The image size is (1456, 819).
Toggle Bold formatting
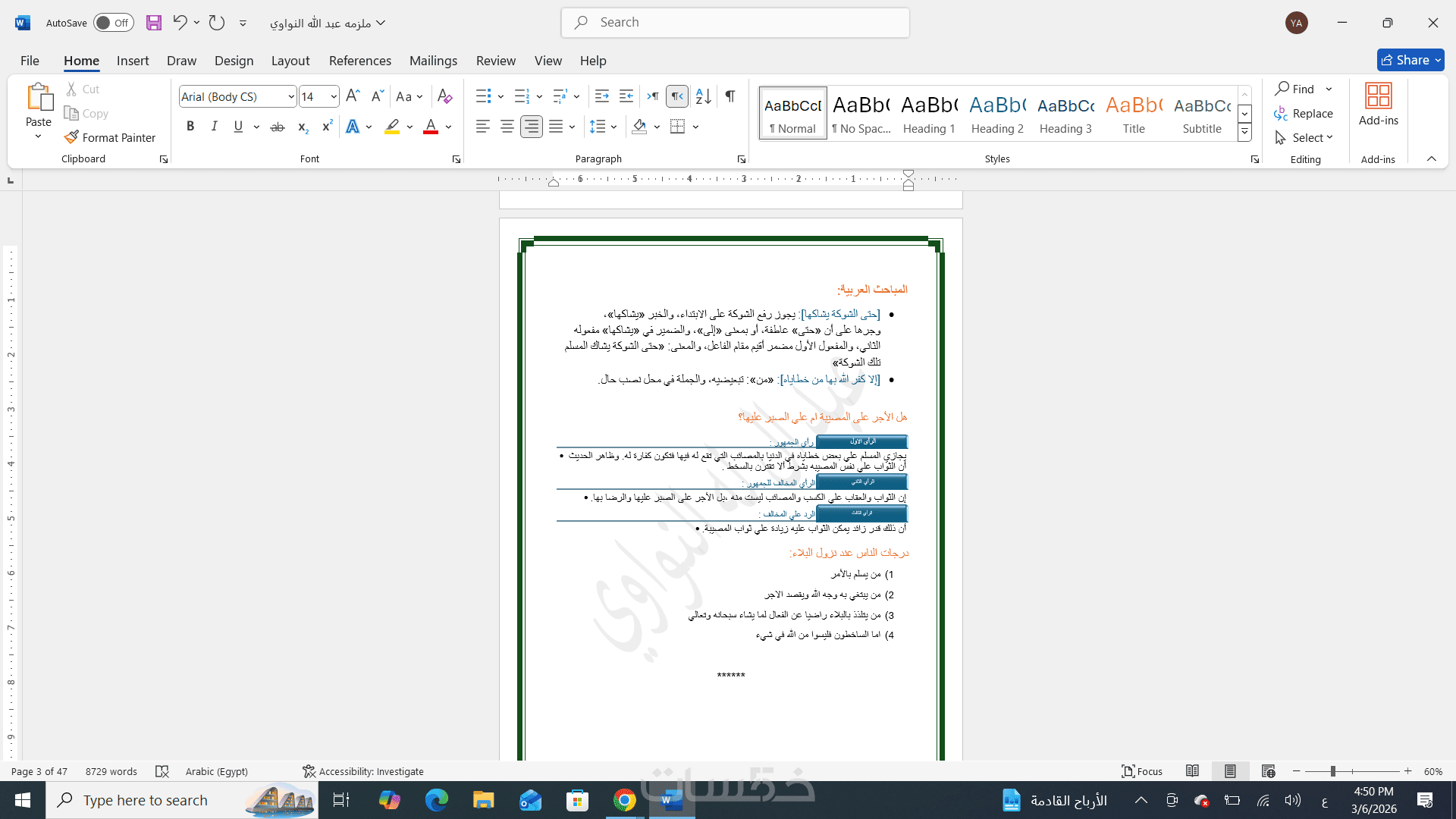coord(190,127)
